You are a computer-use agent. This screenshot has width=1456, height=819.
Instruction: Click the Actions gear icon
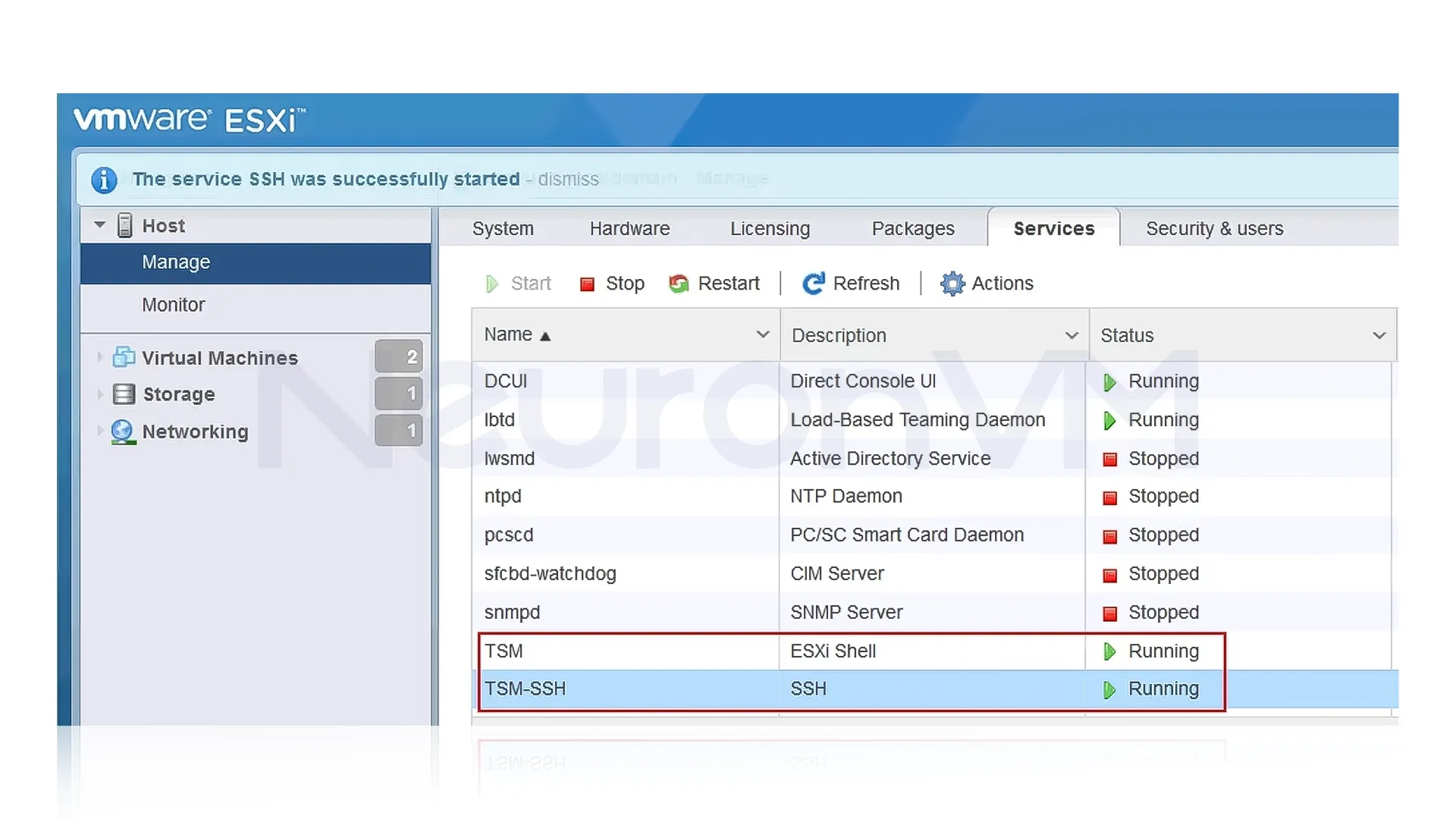[952, 284]
